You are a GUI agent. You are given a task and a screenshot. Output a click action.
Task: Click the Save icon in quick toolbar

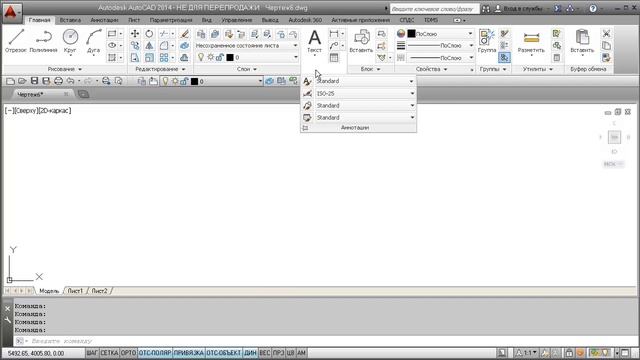click(x=34, y=81)
